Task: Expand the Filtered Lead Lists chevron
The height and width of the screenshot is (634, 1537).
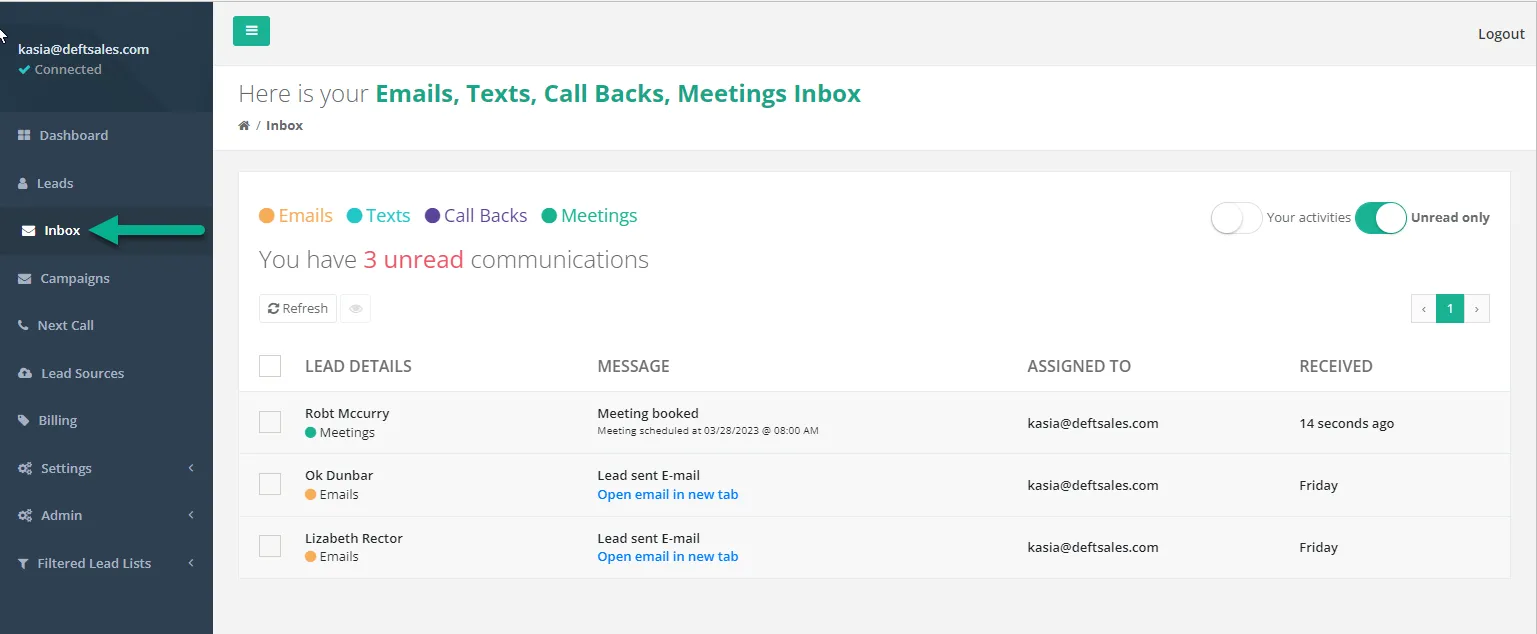Action: click(191, 563)
